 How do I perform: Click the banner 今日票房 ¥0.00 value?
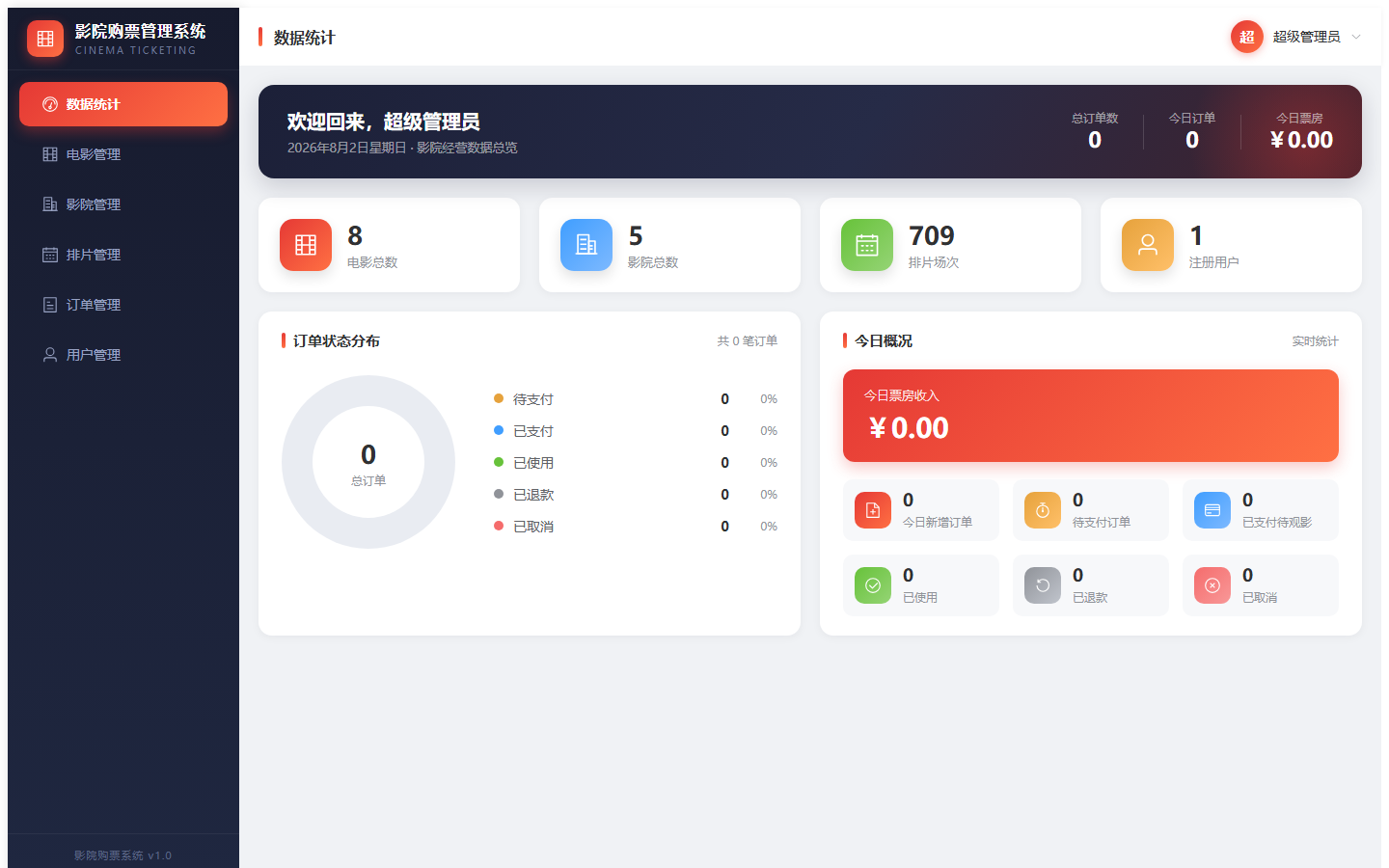click(1301, 140)
